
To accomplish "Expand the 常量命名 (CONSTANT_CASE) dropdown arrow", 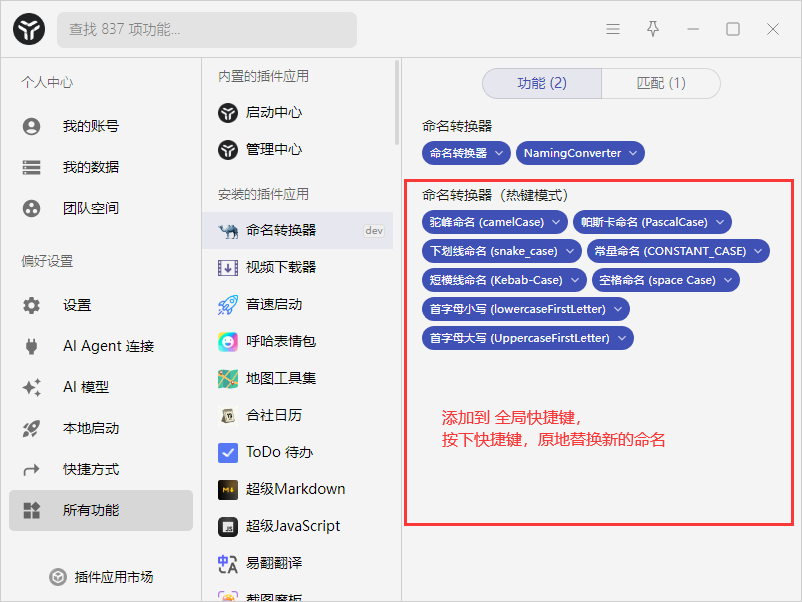I will (x=758, y=251).
